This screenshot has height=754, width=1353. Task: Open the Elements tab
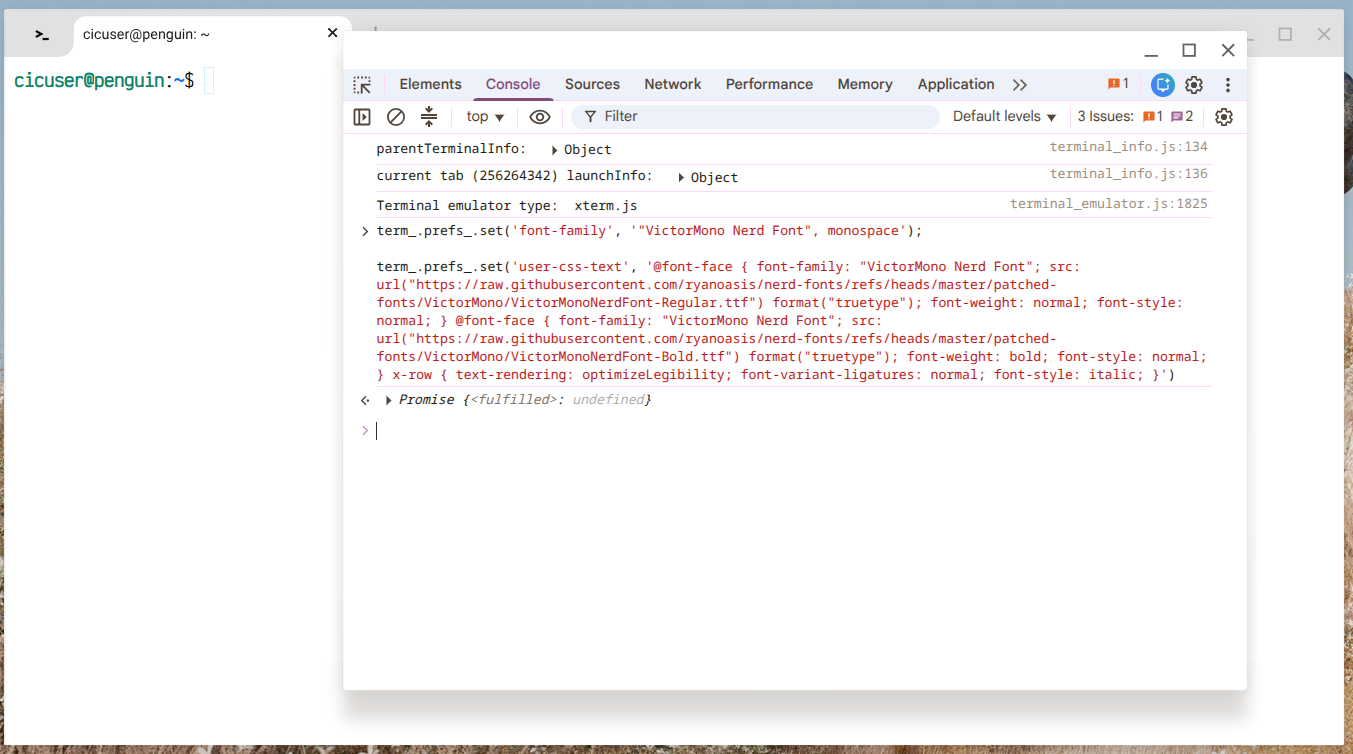pos(430,85)
